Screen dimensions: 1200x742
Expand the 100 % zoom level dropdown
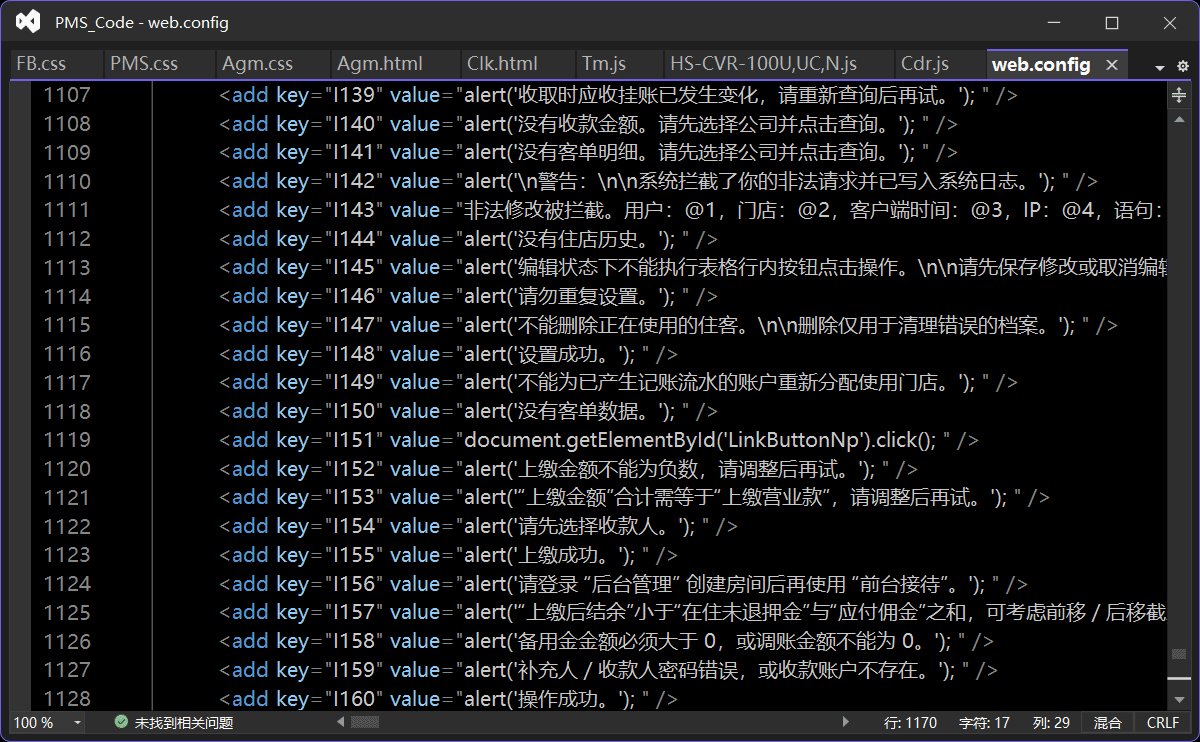coord(75,722)
